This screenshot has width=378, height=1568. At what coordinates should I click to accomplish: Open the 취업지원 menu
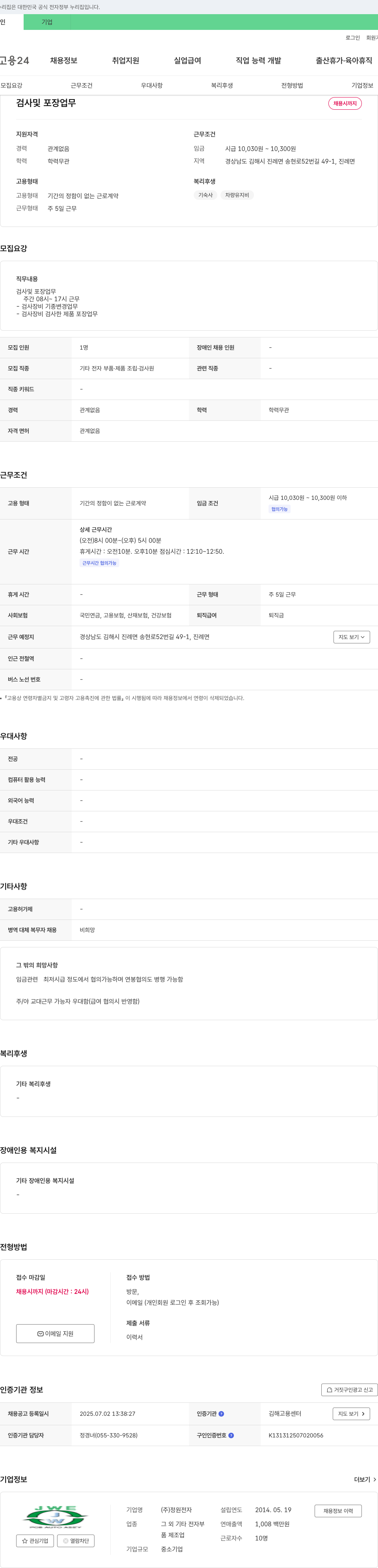(x=126, y=60)
